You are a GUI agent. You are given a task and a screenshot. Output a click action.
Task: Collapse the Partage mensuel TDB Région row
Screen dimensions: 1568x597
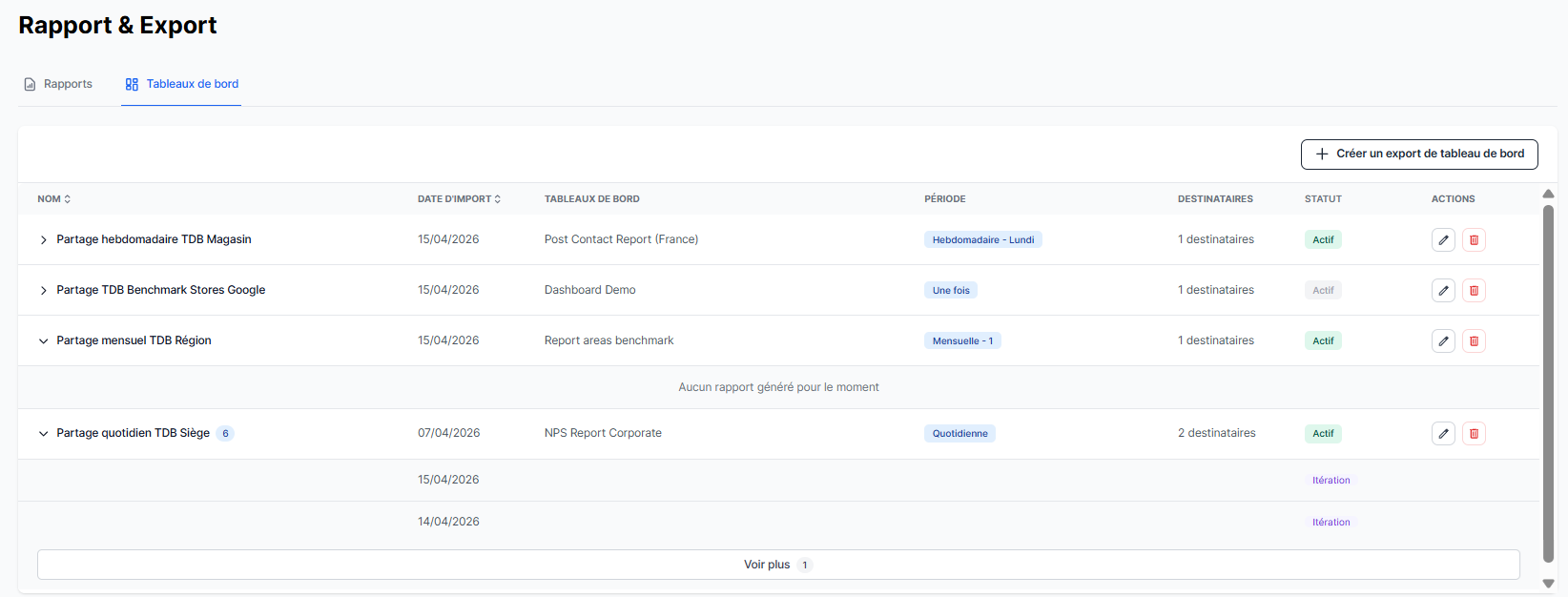43,341
